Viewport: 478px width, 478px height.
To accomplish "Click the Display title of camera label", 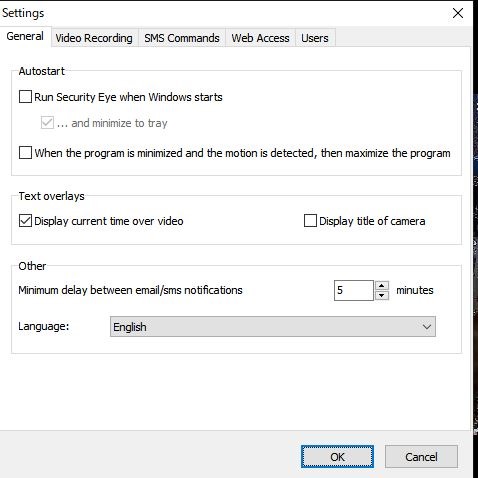I will pos(372,221).
